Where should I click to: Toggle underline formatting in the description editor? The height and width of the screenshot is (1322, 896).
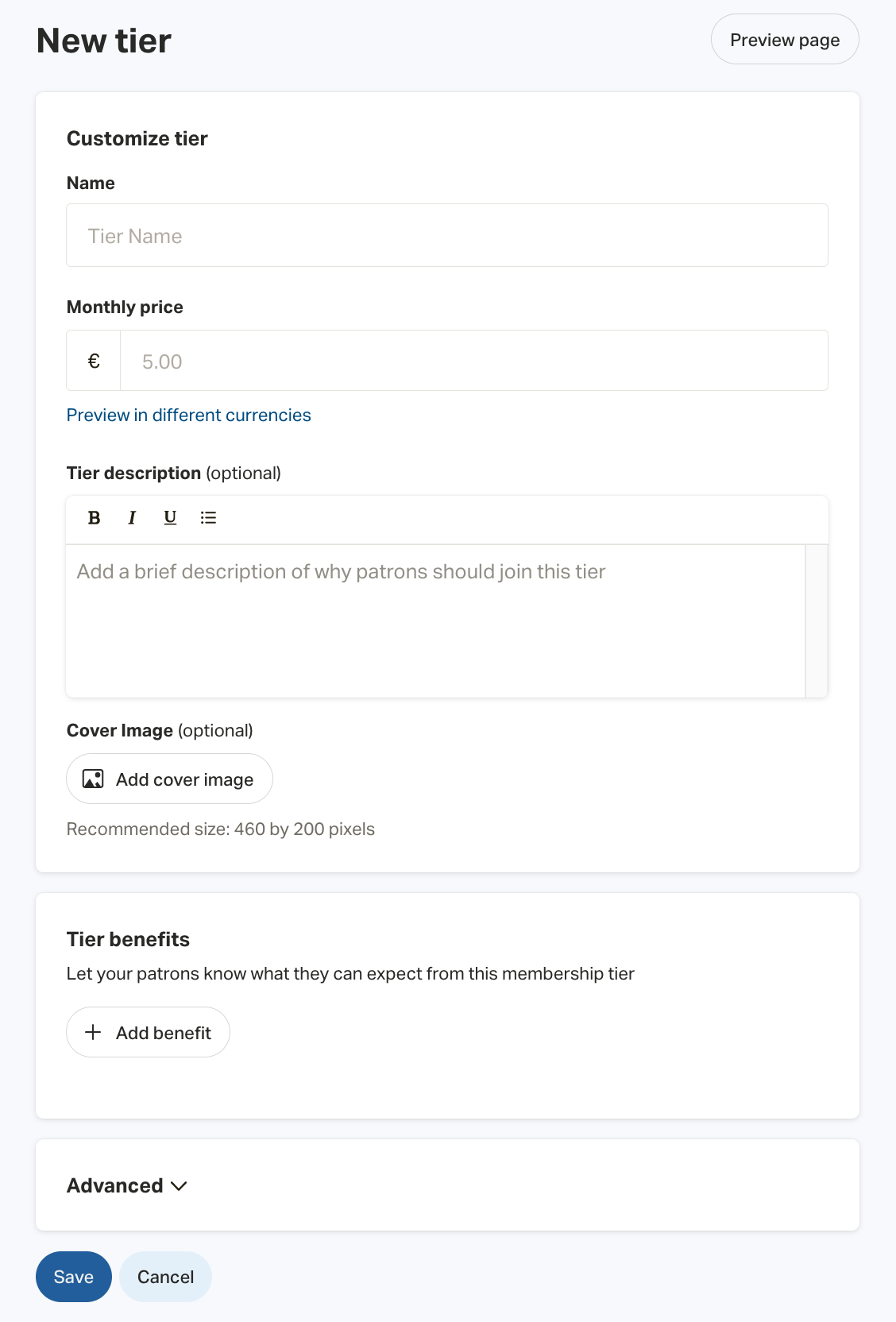click(x=170, y=518)
